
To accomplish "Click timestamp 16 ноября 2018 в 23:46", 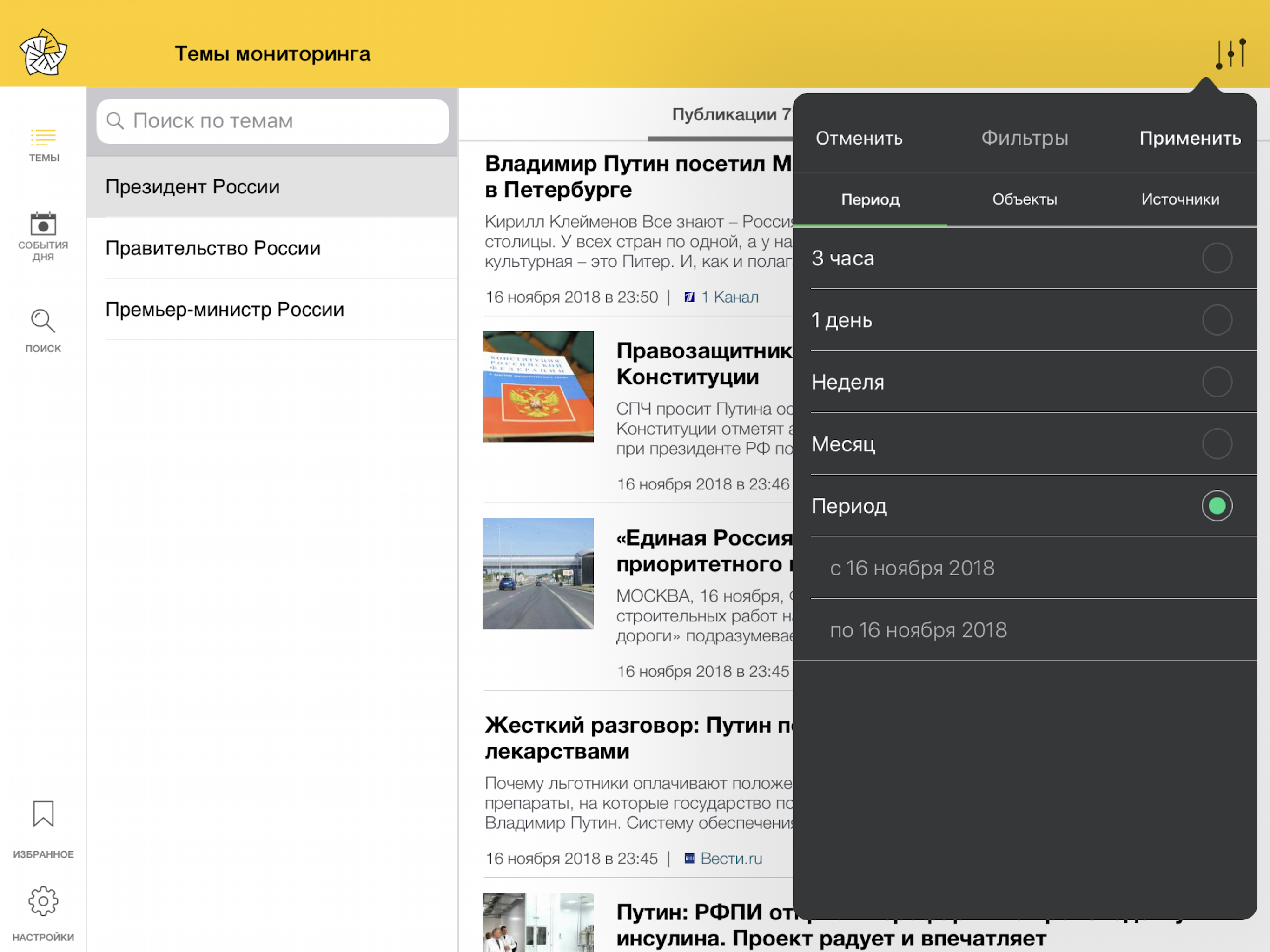I will pyautogui.click(x=703, y=484).
